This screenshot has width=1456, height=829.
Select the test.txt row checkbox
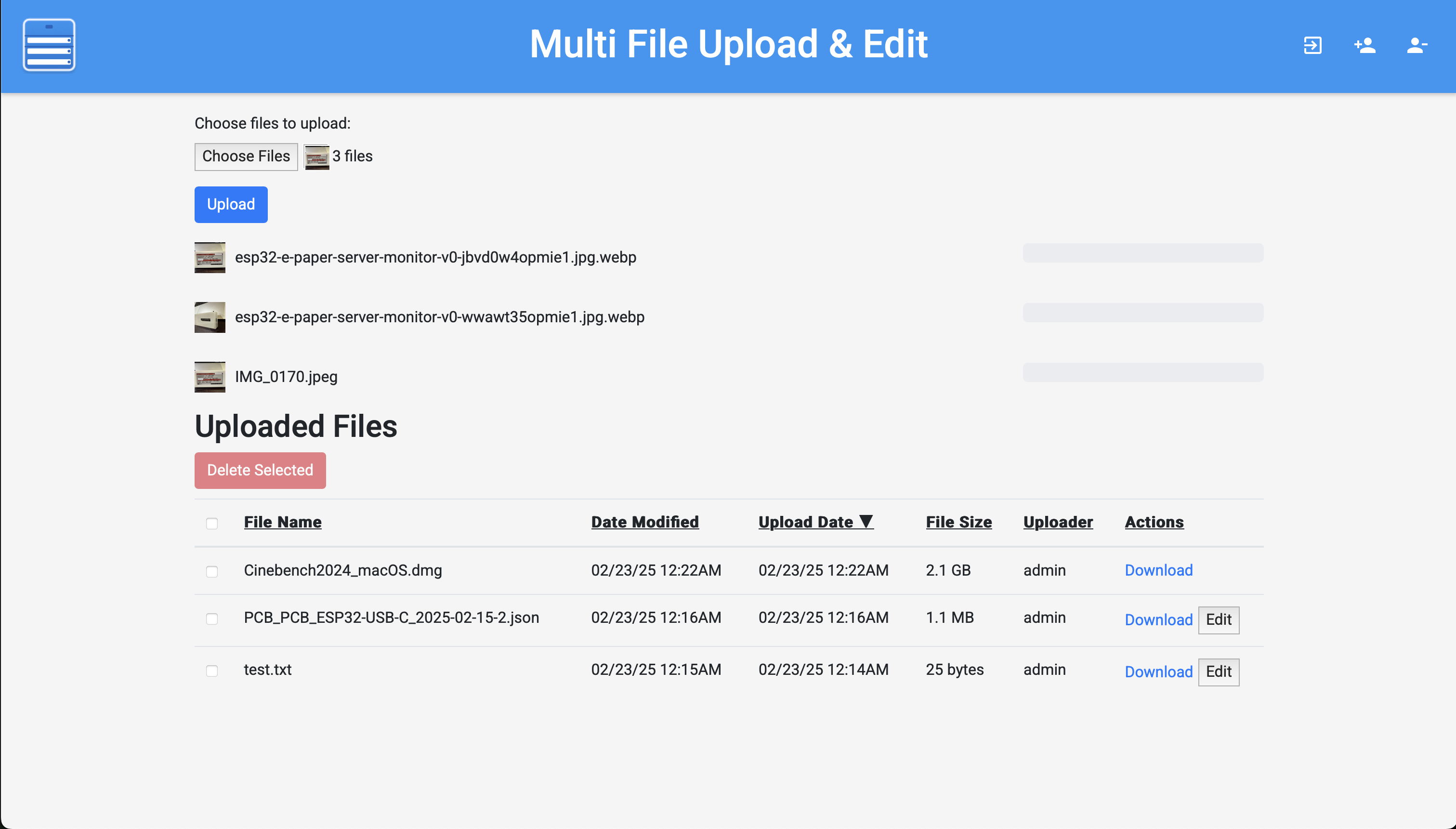tap(212, 671)
